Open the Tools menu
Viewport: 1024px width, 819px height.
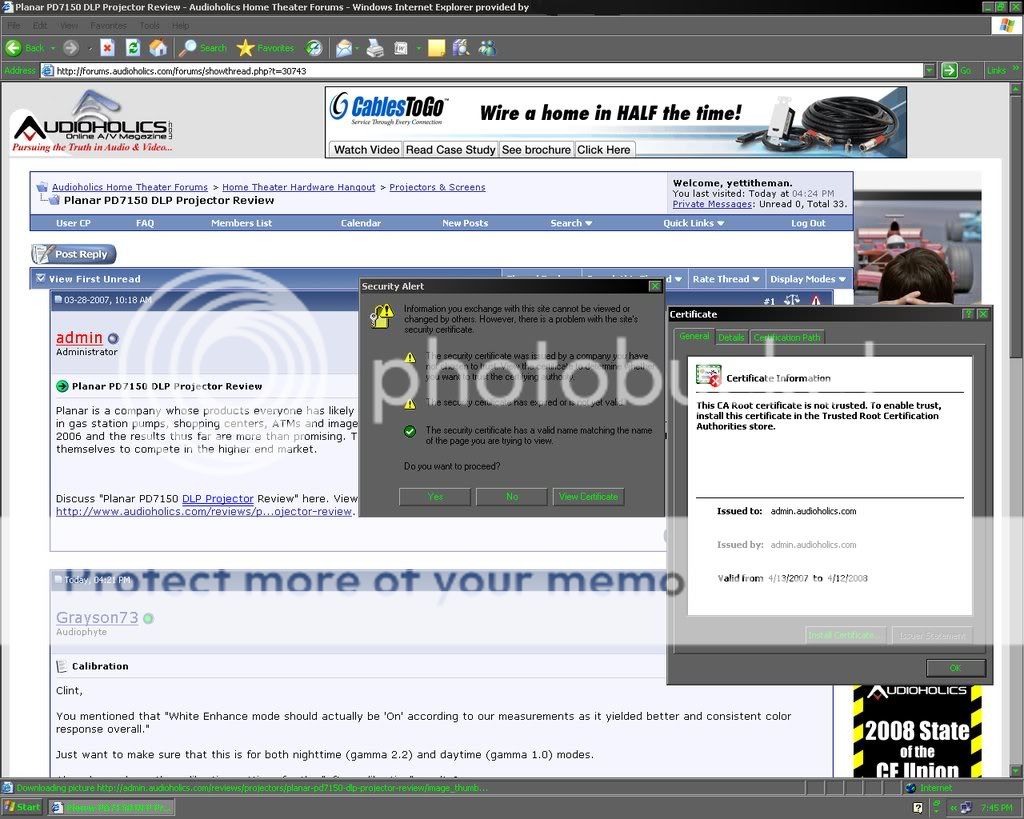[x=150, y=25]
